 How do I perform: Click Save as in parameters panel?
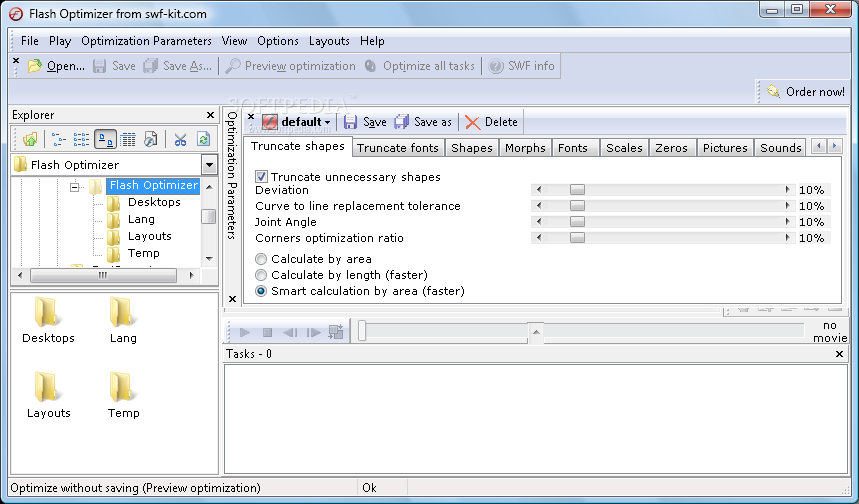423,122
